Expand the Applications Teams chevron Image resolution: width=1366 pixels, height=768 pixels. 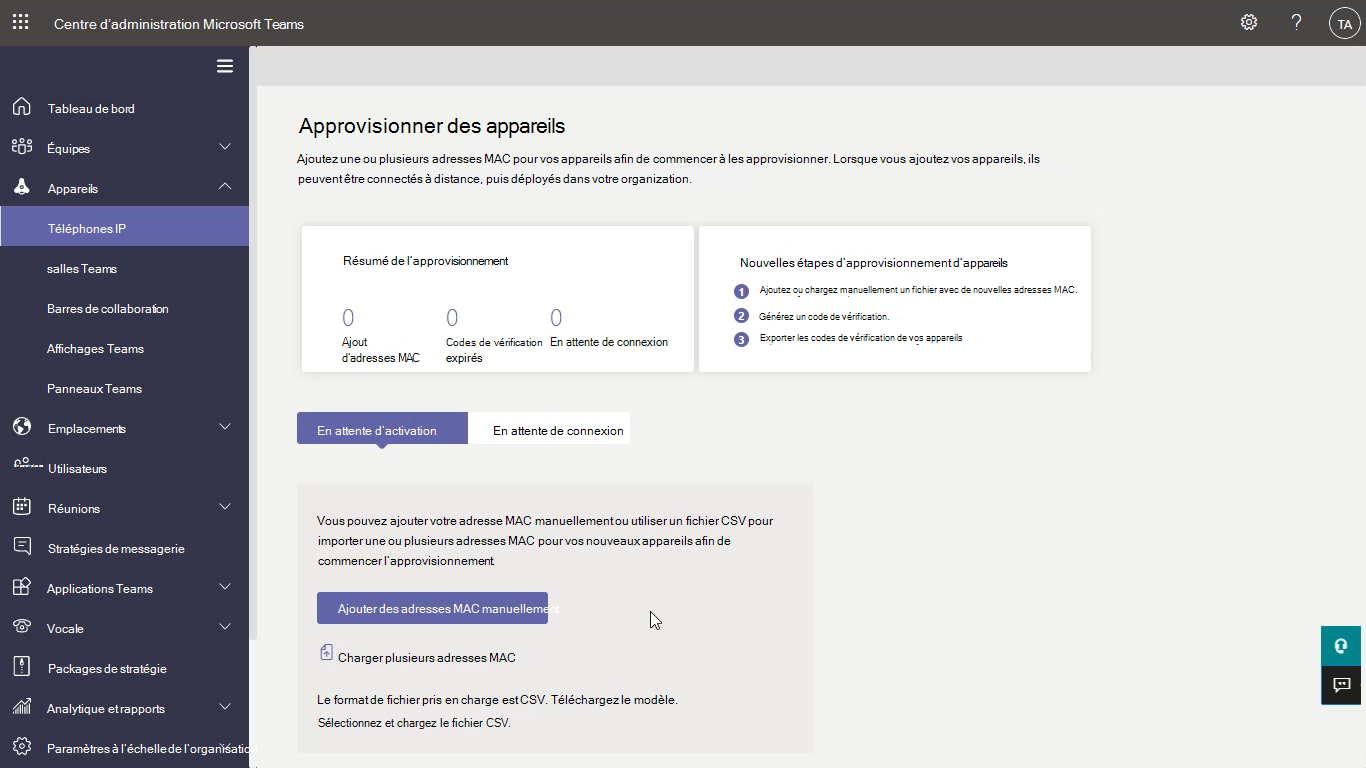(x=225, y=587)
